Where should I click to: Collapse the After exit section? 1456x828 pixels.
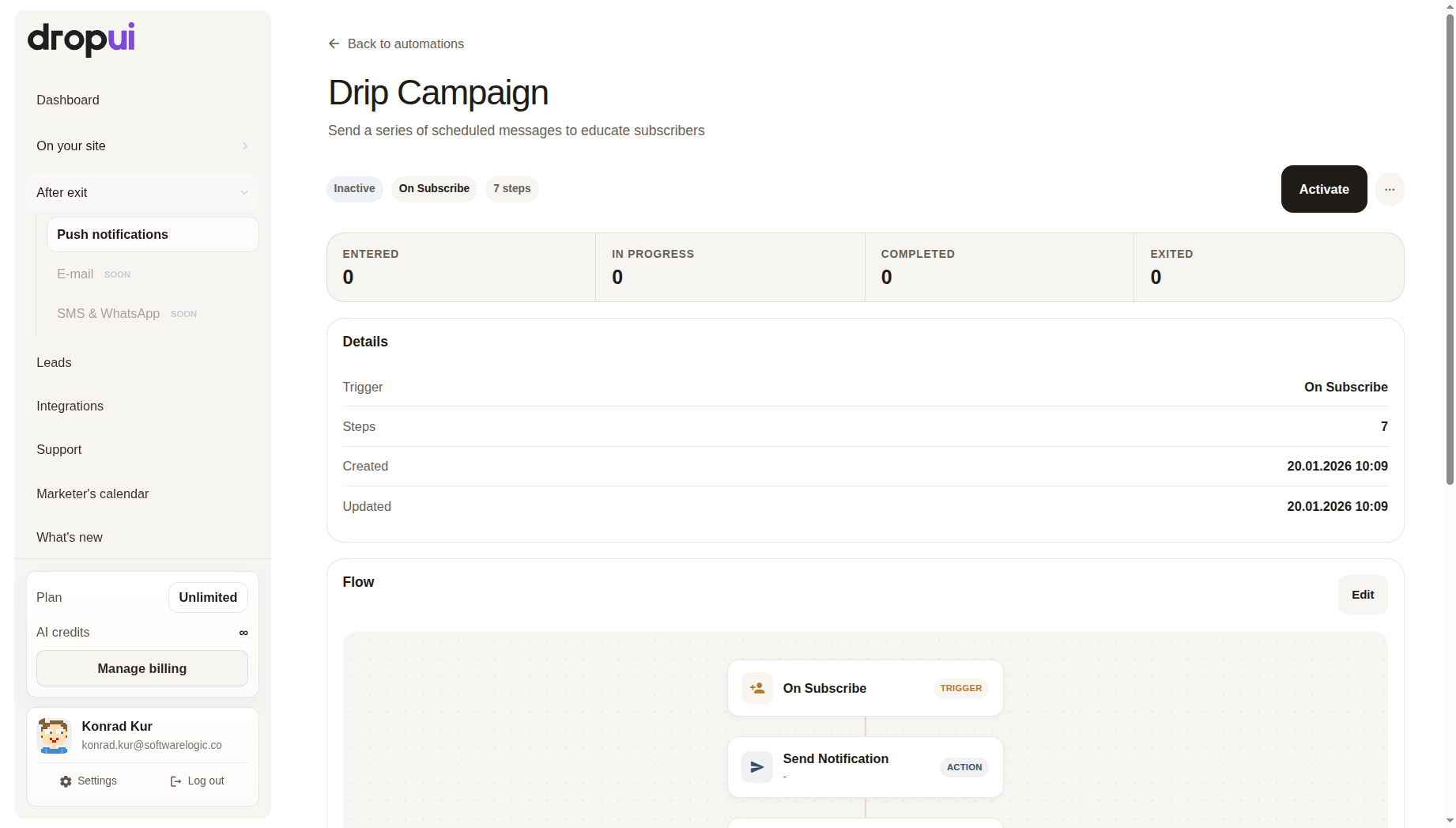tap(141, 192)
